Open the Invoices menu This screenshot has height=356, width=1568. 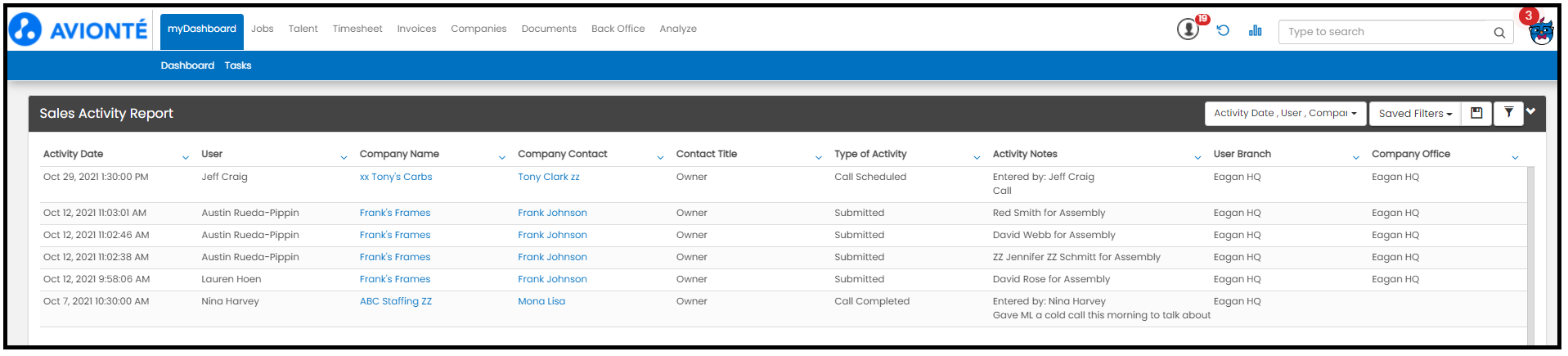click(x=416, y=29)
